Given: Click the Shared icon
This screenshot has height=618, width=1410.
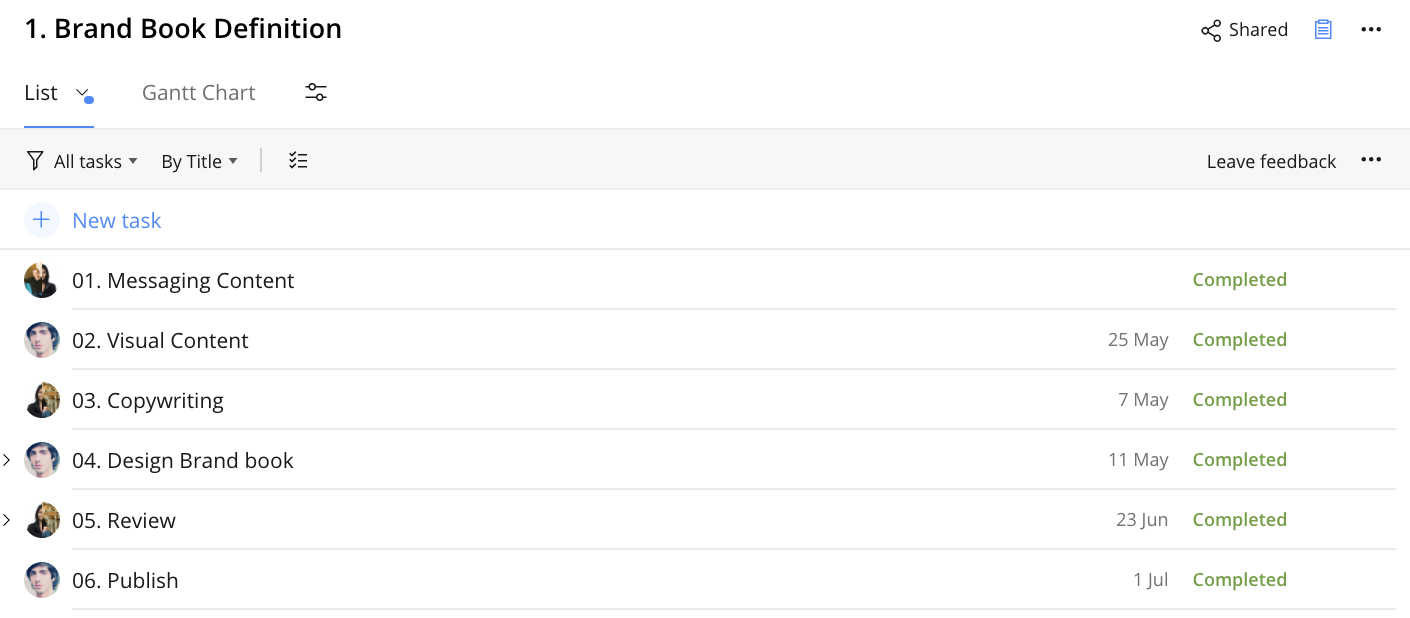Looking at the screenshot, I should click(x=1211, y=30).
